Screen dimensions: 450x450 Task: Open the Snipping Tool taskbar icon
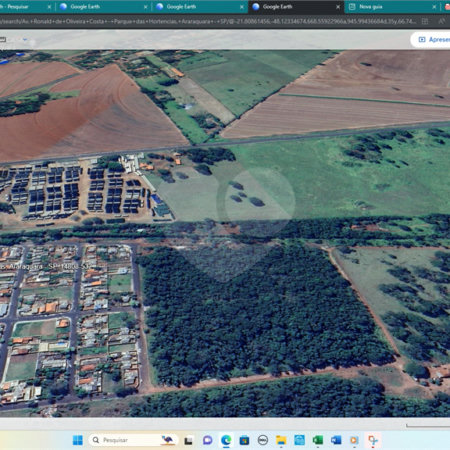pos(373,440)
